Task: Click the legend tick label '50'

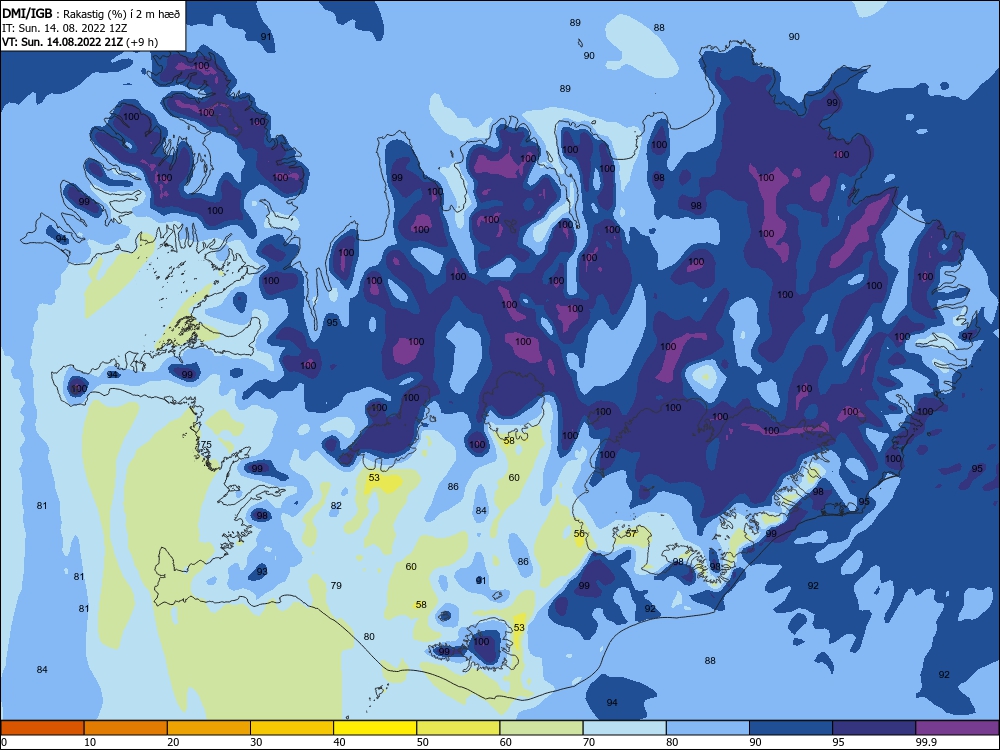Action: coord(423,742)
